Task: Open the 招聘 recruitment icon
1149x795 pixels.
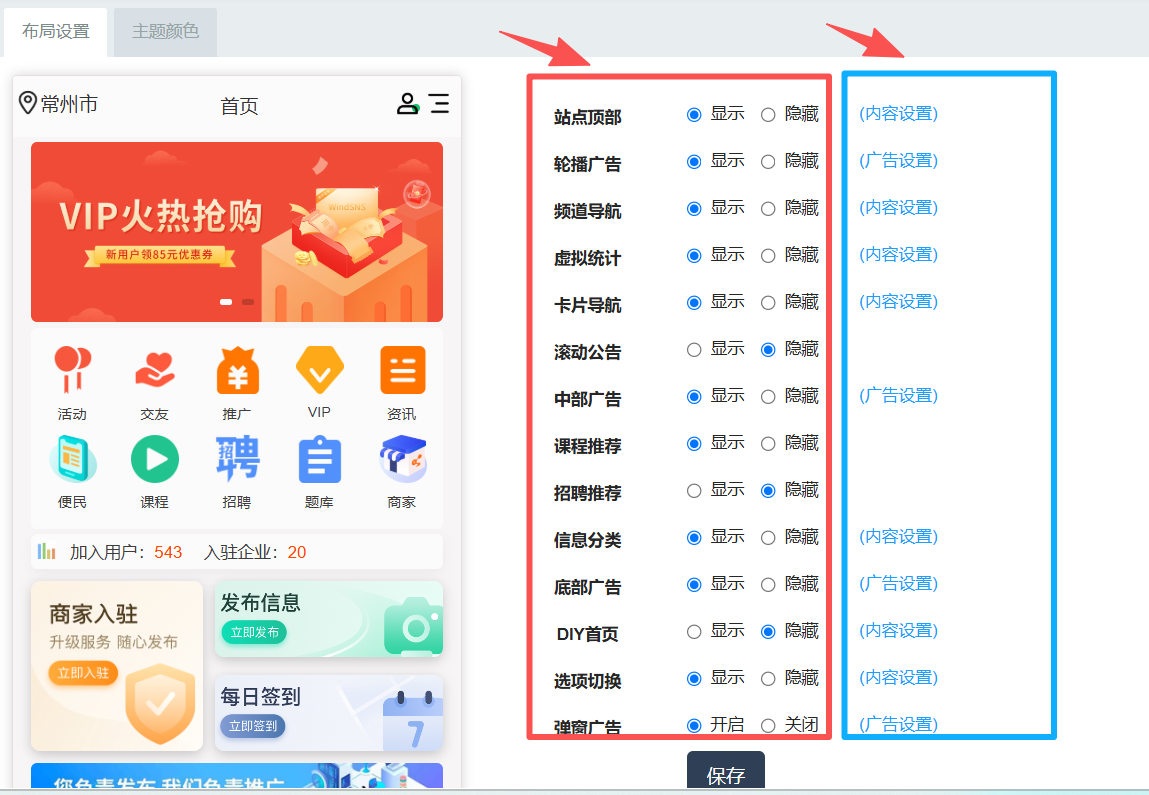Action: point(237,460)
